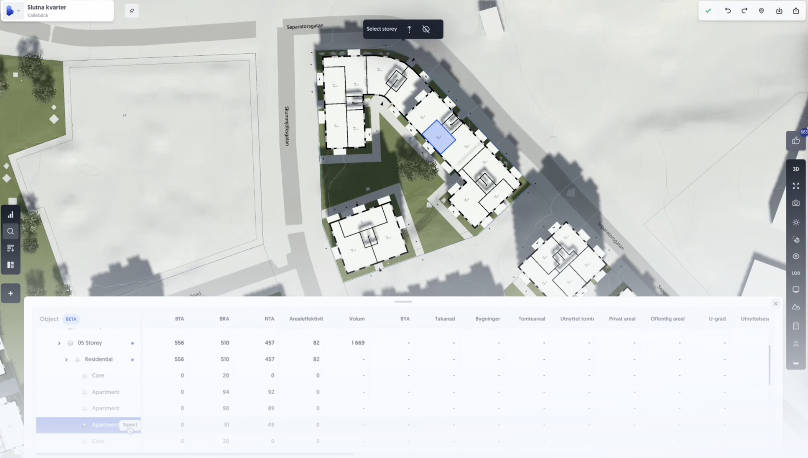Viewport: 808px width, 458px height.
Task: Close the object data table panel
Action: coord(775,303)
